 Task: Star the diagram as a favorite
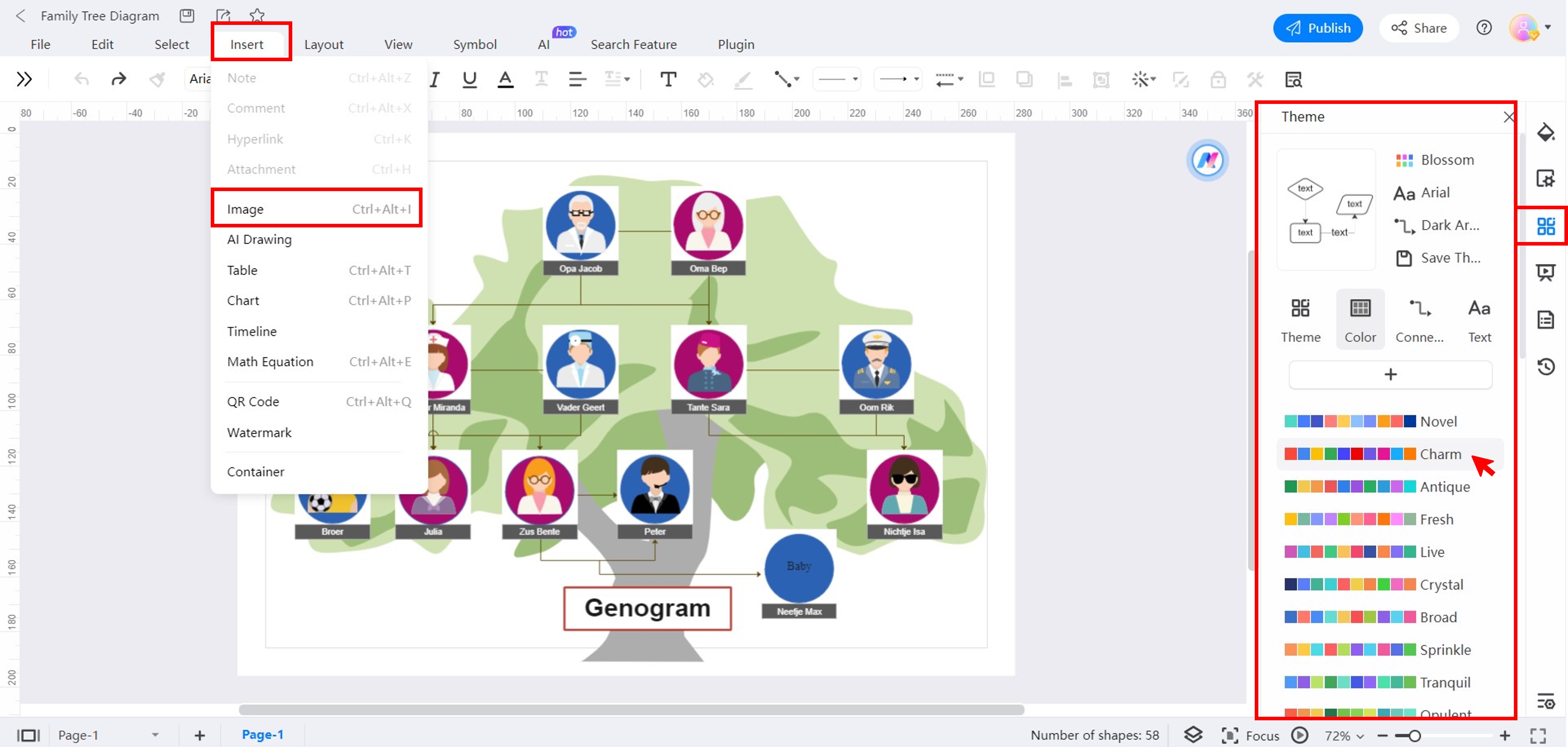point(257,16)
